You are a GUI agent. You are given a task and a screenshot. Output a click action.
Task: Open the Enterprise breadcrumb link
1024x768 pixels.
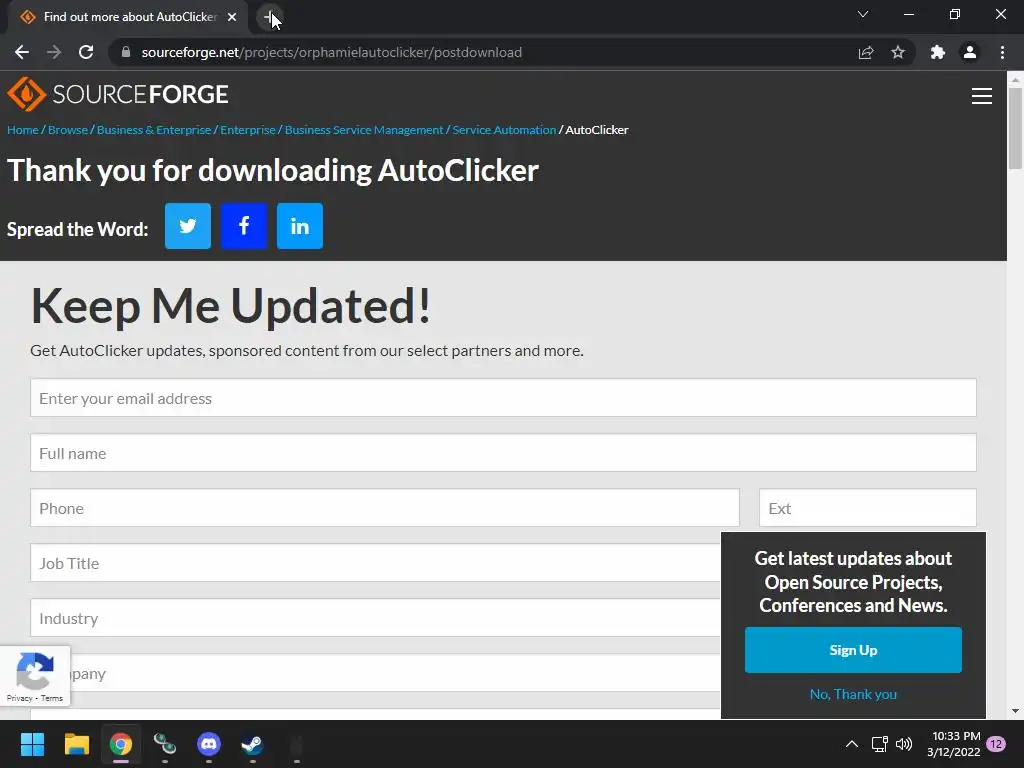pyautogui.click(x=248, y=130)
